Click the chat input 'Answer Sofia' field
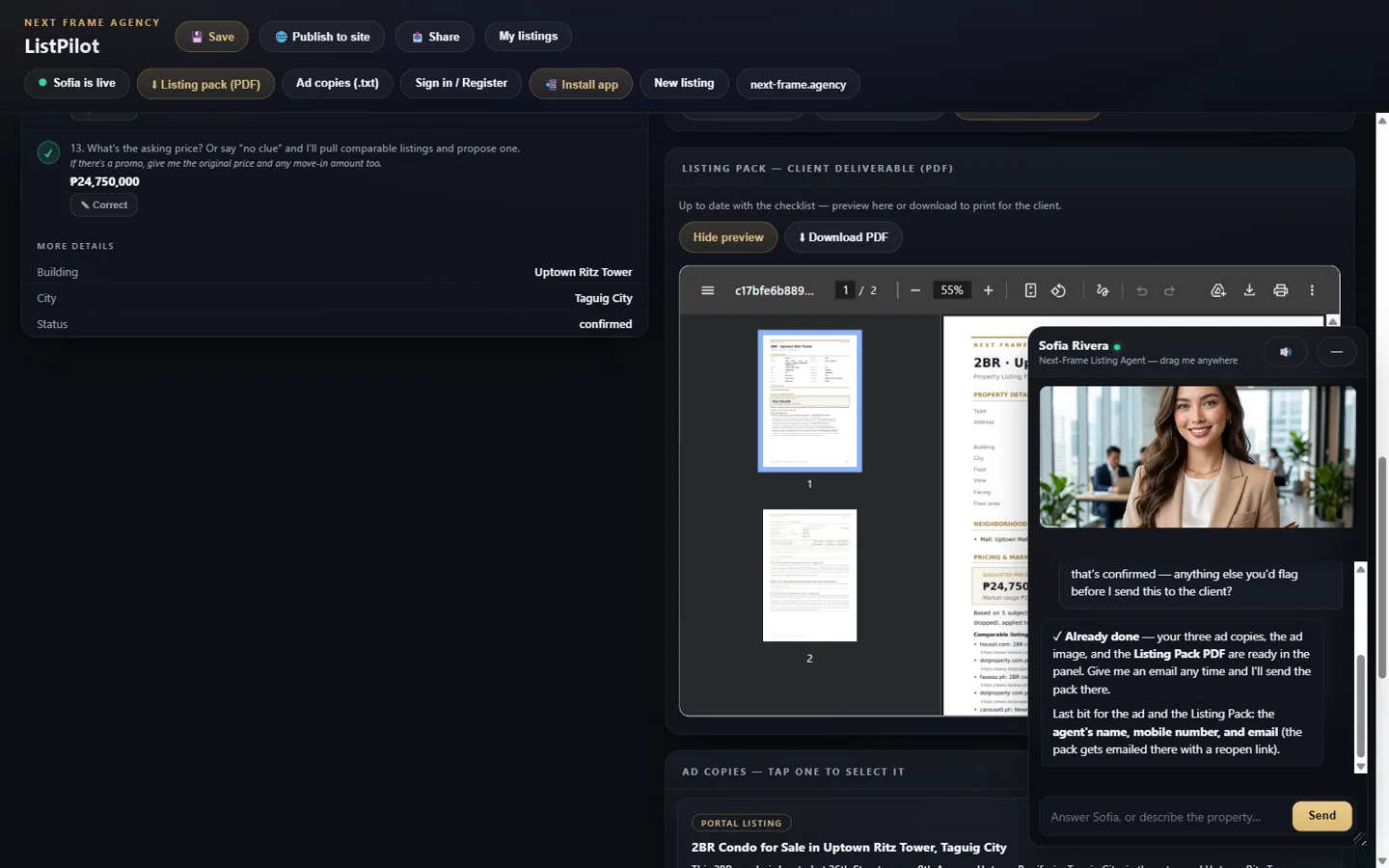The width and height of the screenshot is (1389, 868). click(x=1165, y=817)
